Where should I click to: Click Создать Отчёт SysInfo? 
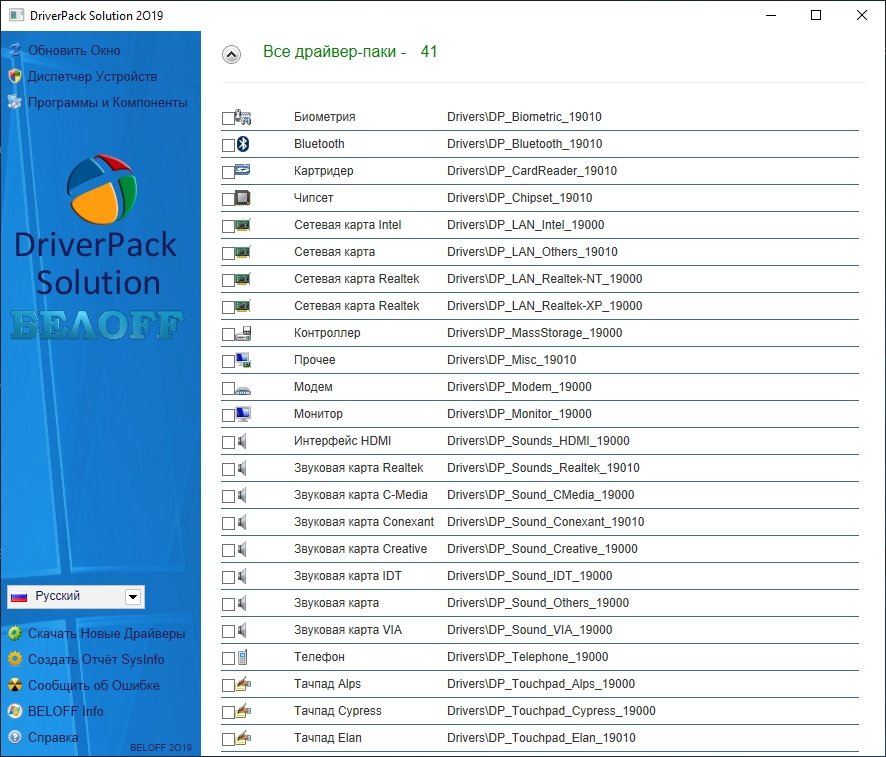click(96, 659)
